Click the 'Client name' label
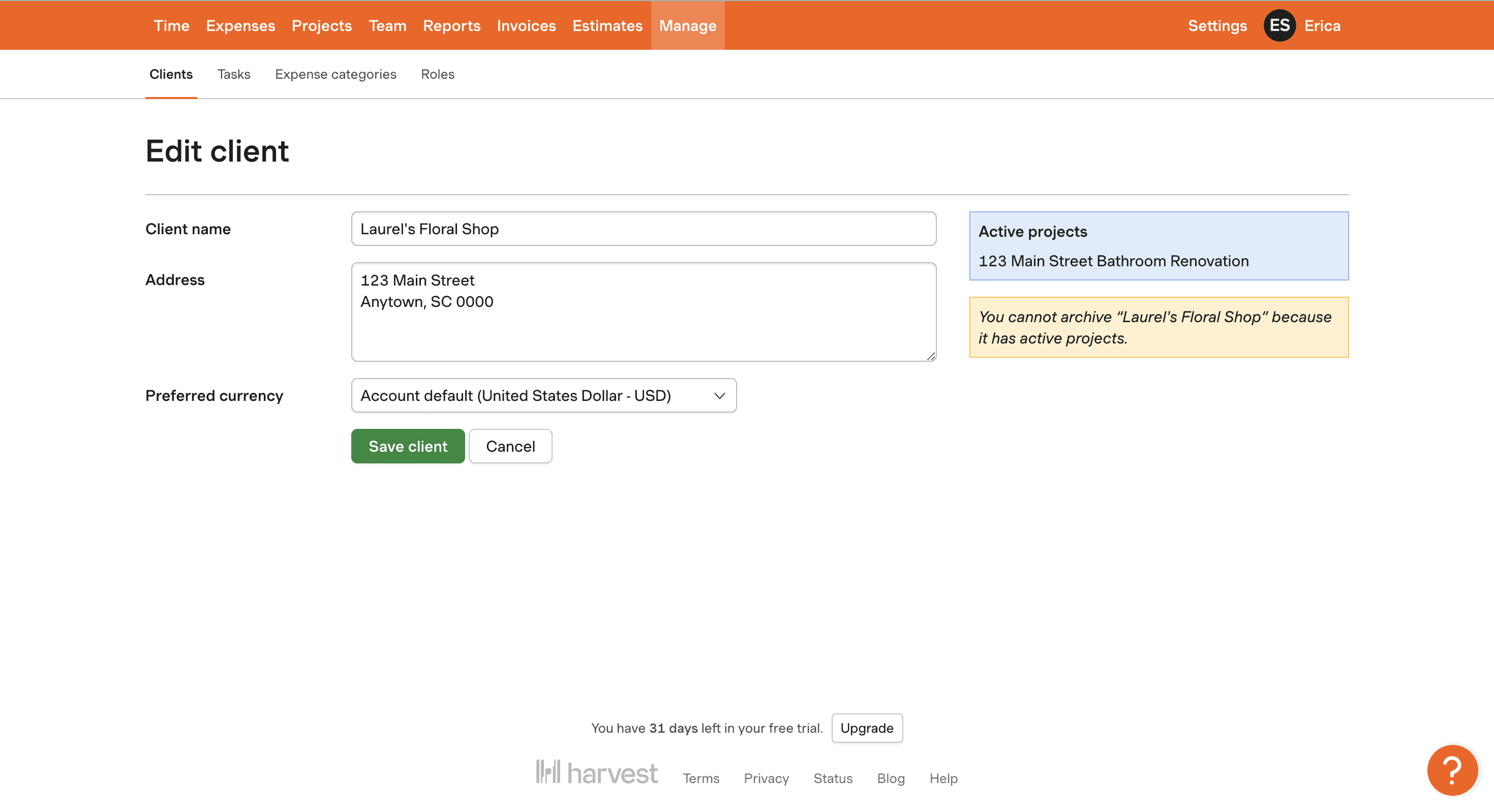1494x812 pixels. point(188,229)
